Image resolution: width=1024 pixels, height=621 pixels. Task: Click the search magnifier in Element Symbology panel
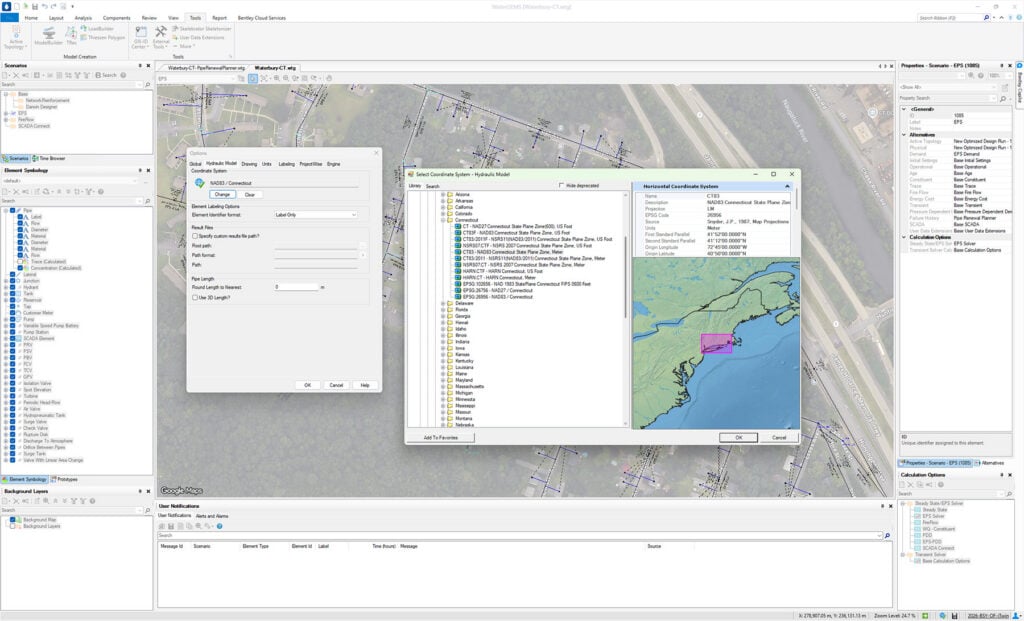tap(147, 200)
